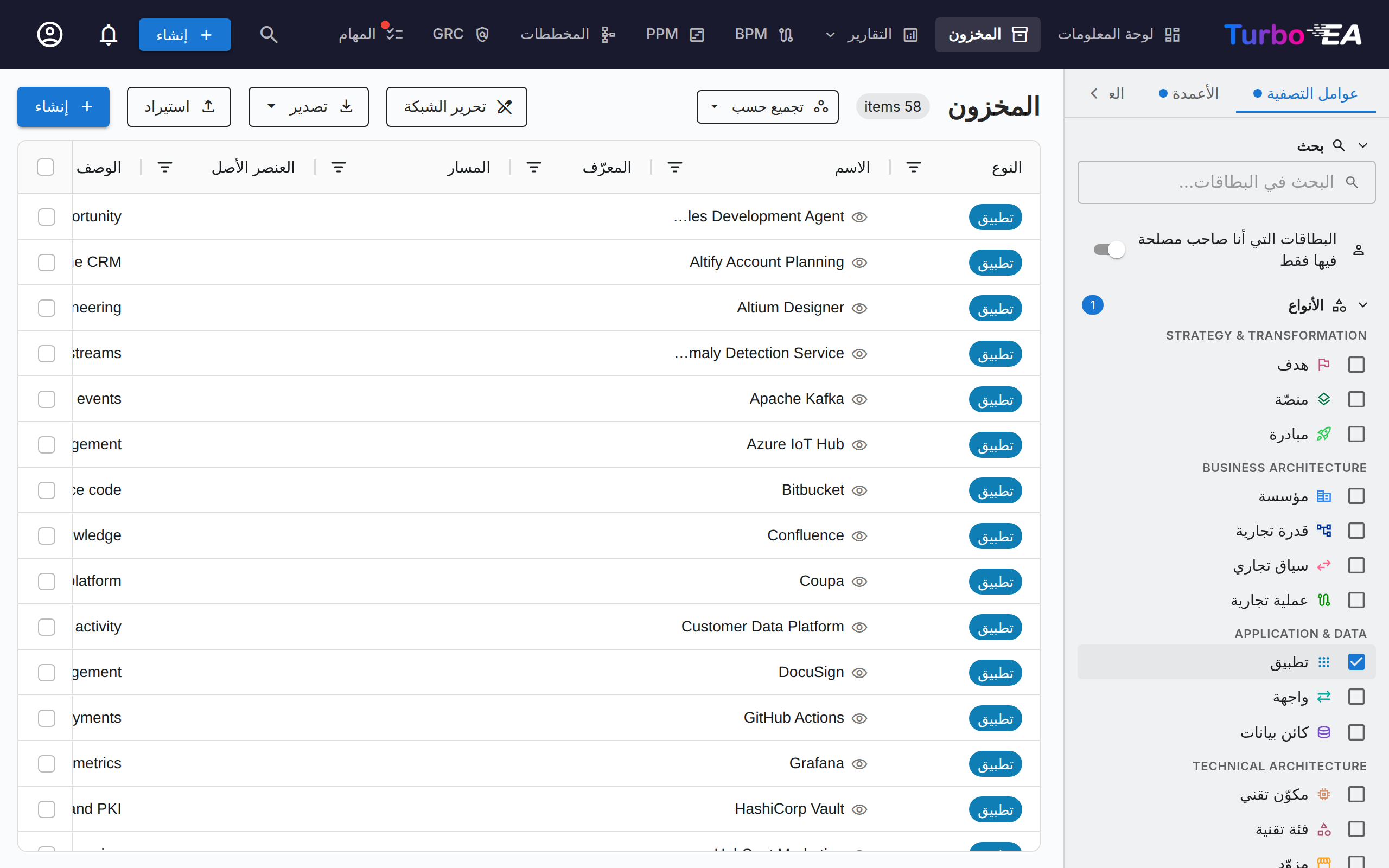The height and width of the screenshot is (868, 1389).
Task: Collapse the بحث section
Action: coord(1363,145)
